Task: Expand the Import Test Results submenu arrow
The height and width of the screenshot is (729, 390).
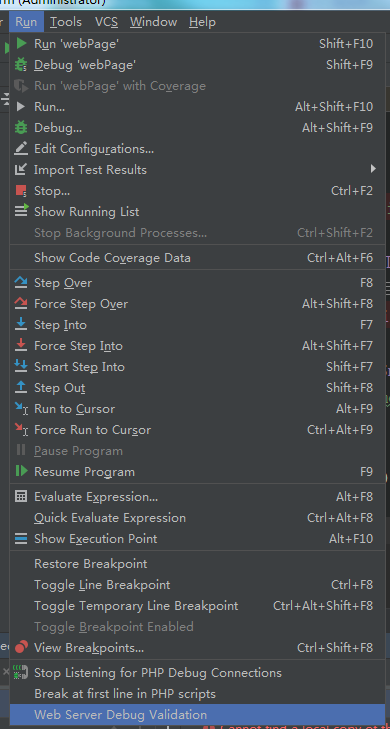Action: point(373,169)
